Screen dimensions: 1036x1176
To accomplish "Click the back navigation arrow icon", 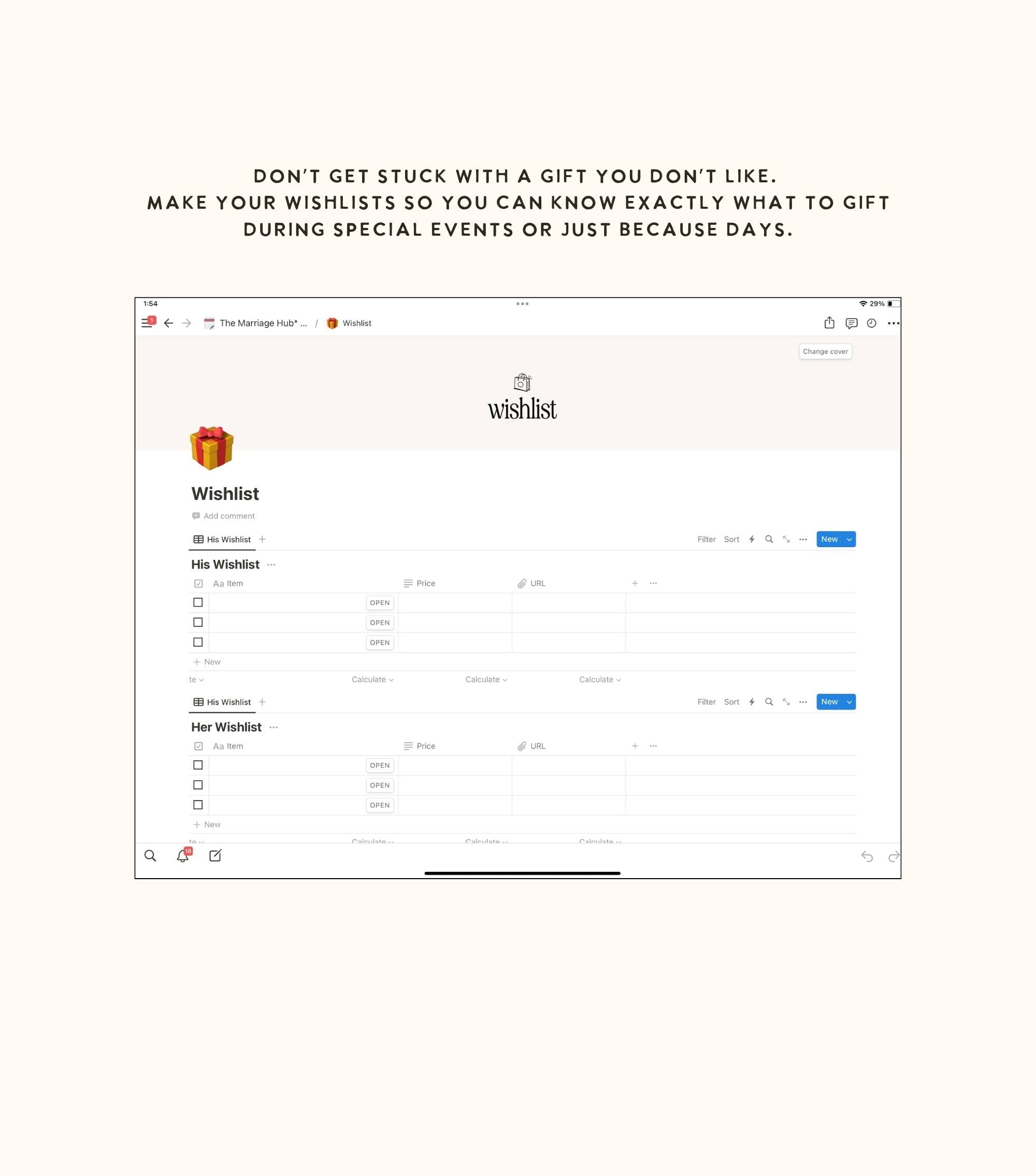I will (x=168, y=322).
